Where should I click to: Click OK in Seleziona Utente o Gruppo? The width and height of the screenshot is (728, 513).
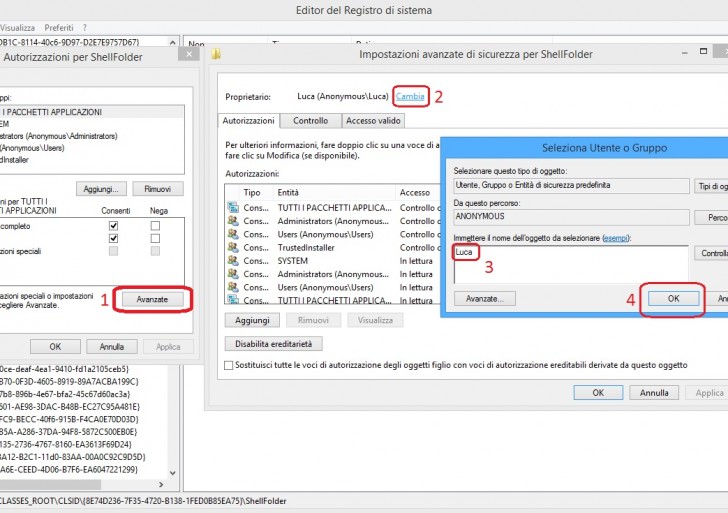click(x=673, y=299)
